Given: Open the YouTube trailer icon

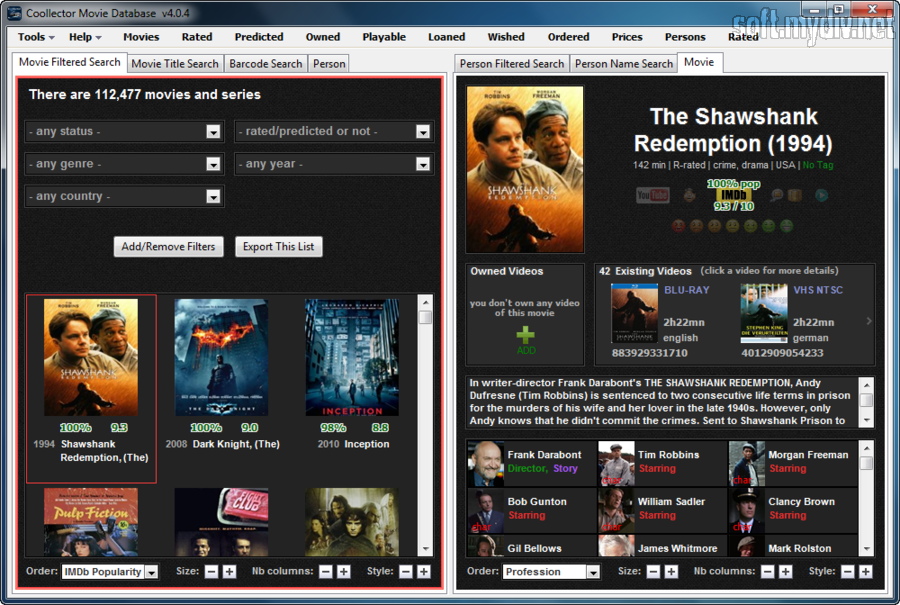Looking at the screenshot, I should click(x=652, y=196).
